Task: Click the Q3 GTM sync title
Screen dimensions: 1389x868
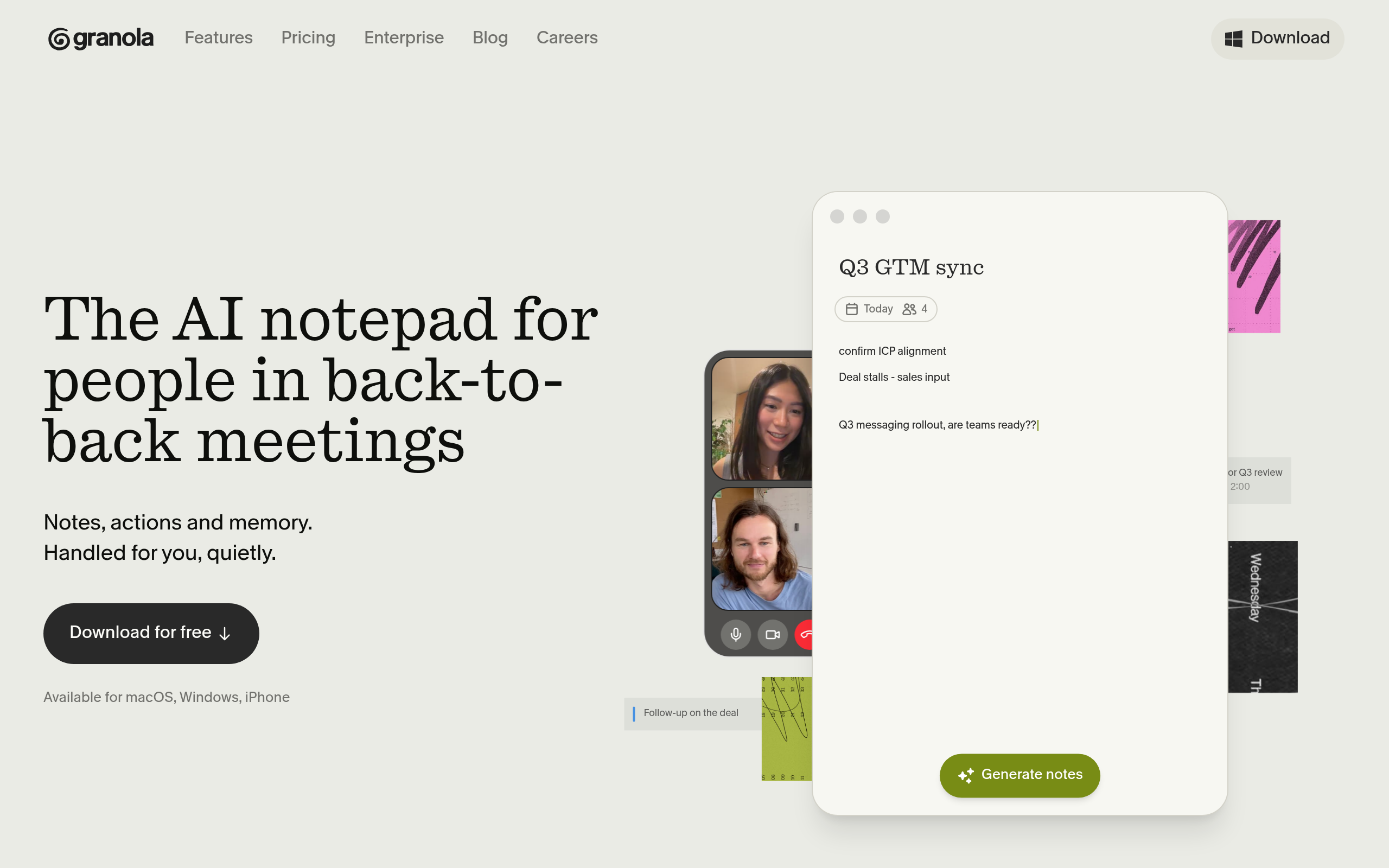Action: [x=911, y=267]
